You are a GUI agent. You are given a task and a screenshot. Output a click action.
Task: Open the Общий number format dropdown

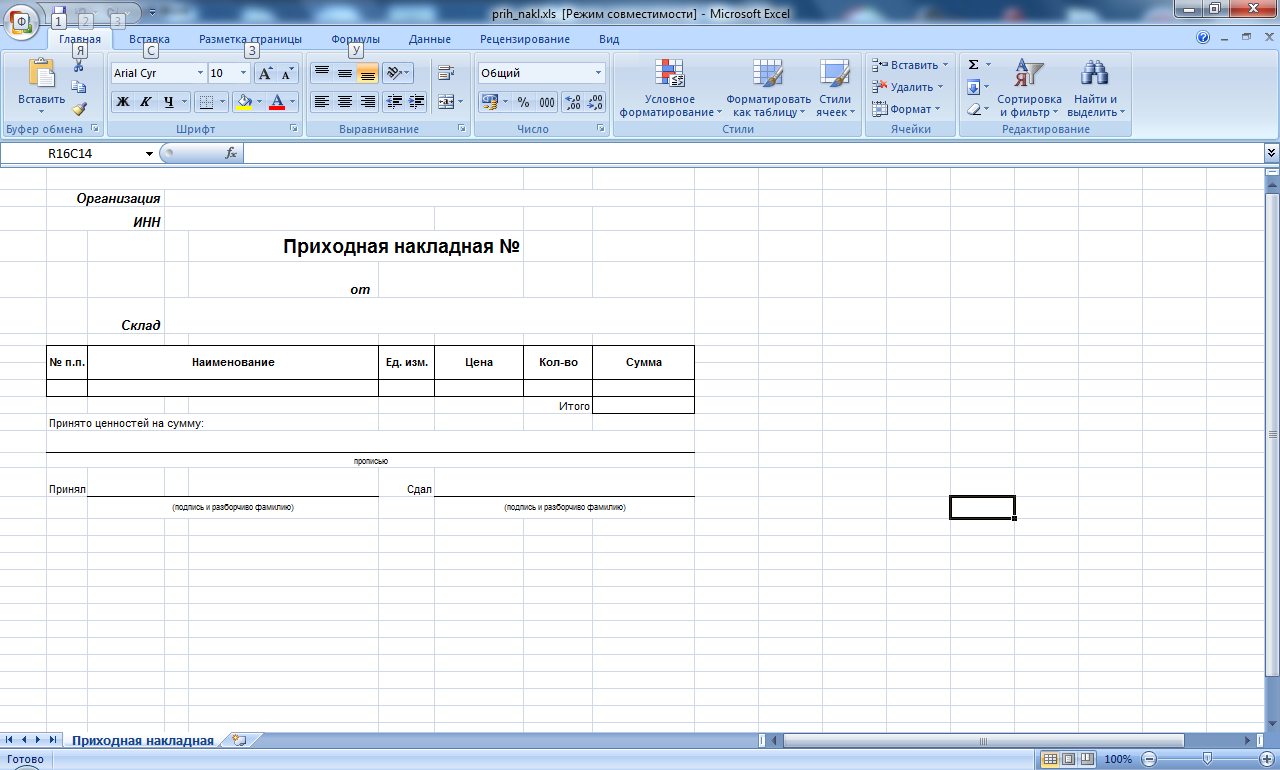tap(599, 73)
